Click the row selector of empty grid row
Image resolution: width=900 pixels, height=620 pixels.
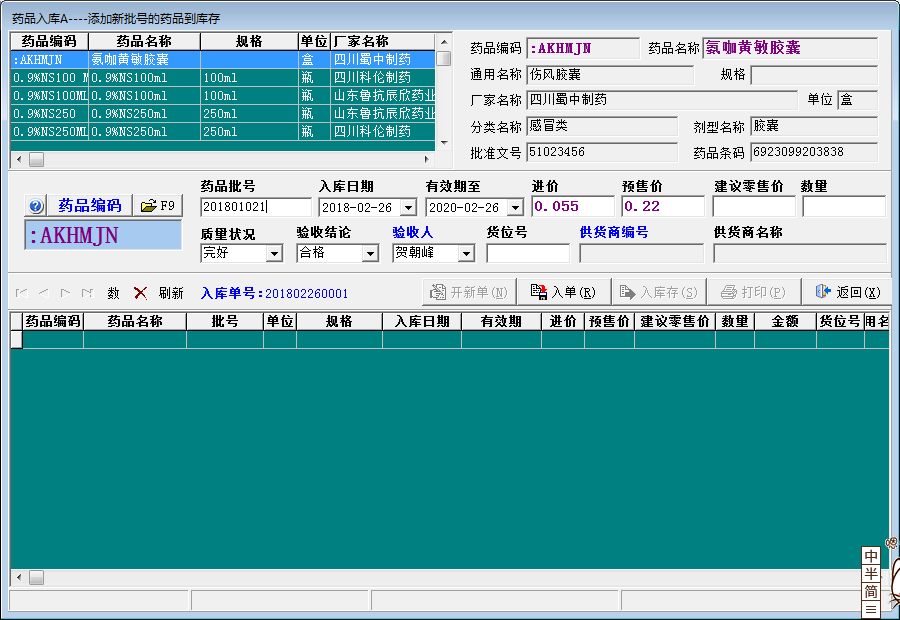pos(17,339)
